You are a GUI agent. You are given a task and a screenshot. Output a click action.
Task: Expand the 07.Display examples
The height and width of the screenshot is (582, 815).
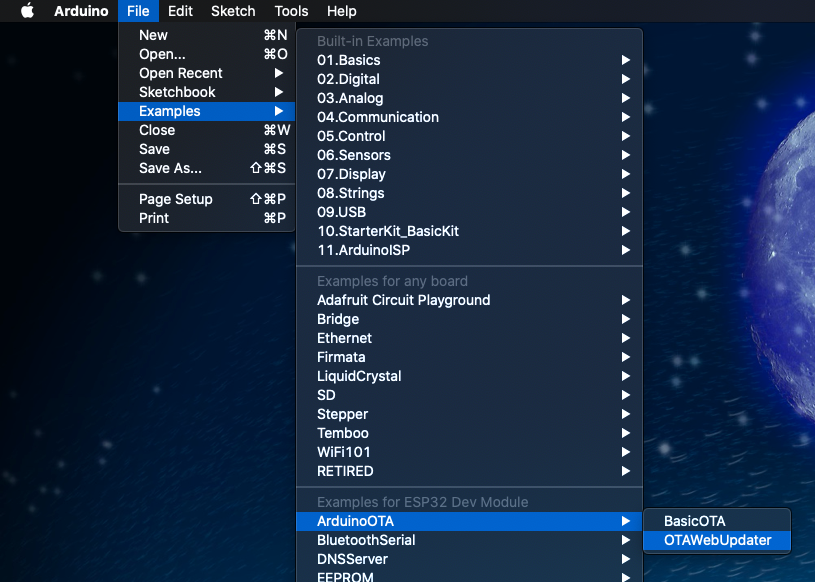click(x=469, y=174)
